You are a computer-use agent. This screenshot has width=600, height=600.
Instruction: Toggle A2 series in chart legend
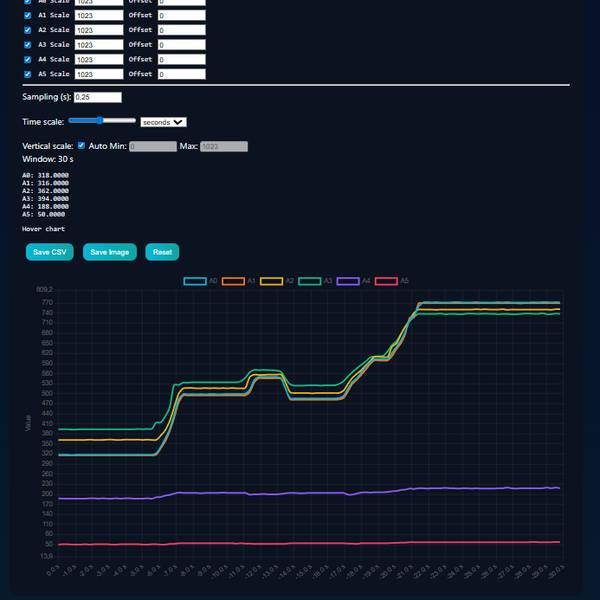pyautogui.click(x=277, y=281)
